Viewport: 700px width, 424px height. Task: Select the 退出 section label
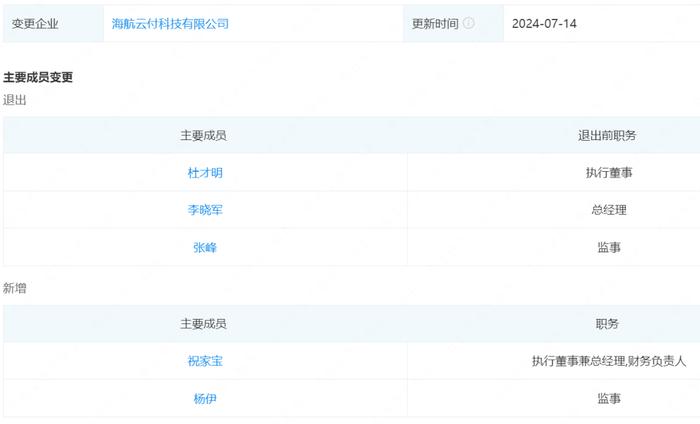point(14,100)
